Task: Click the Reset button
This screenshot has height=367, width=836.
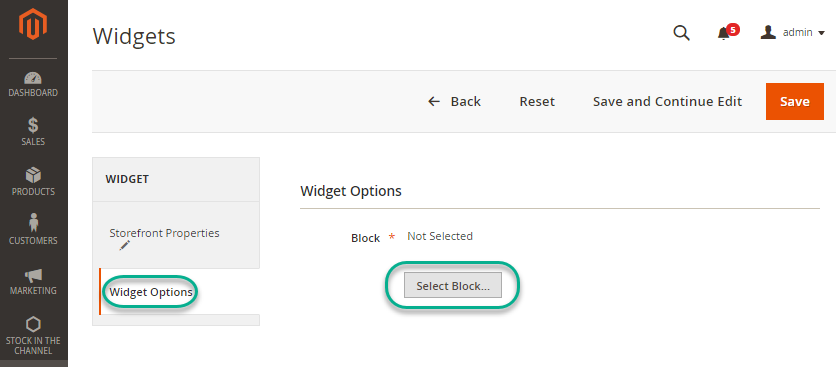Action: coord(537,101)
